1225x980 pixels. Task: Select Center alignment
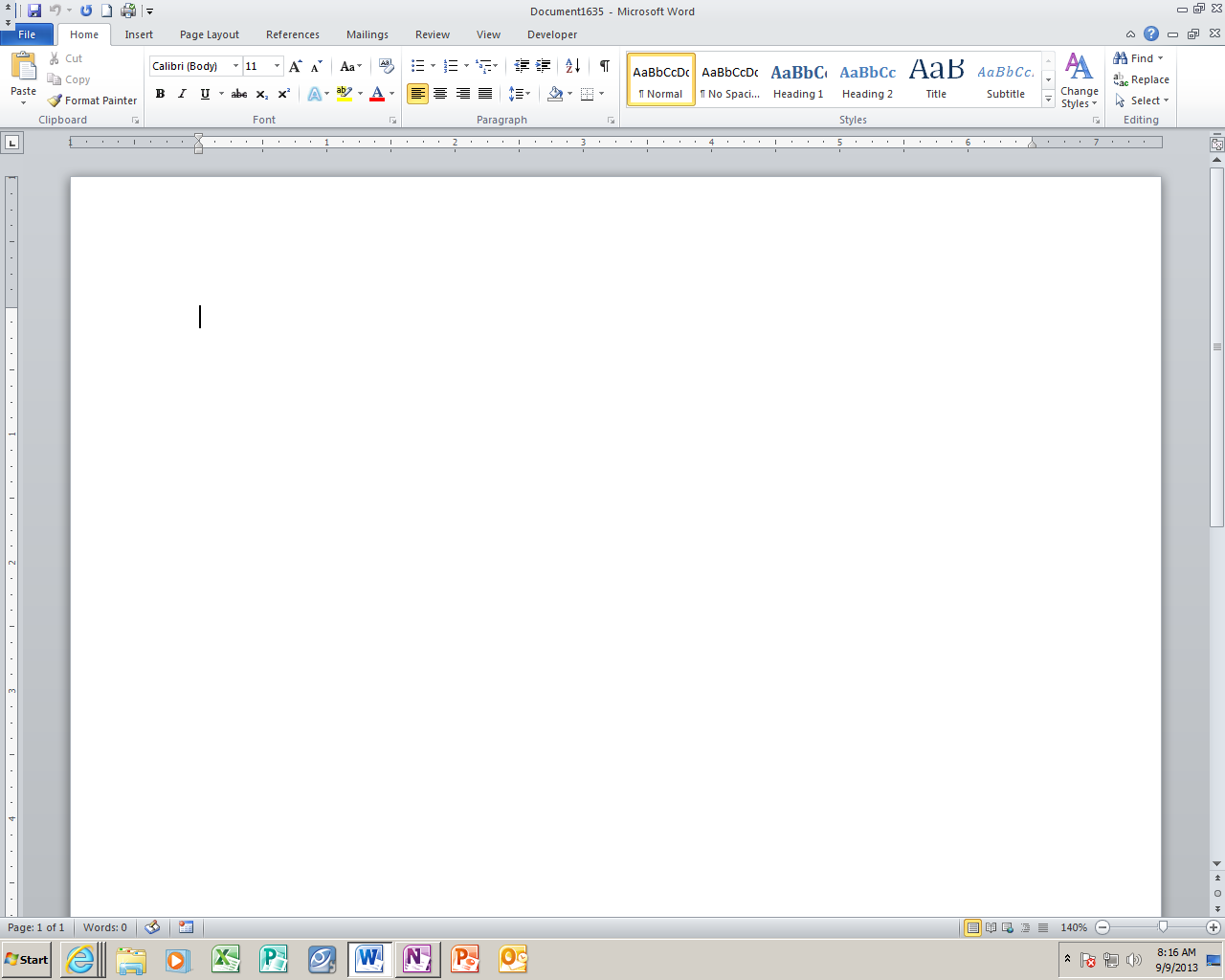click(x=440, y=94)
